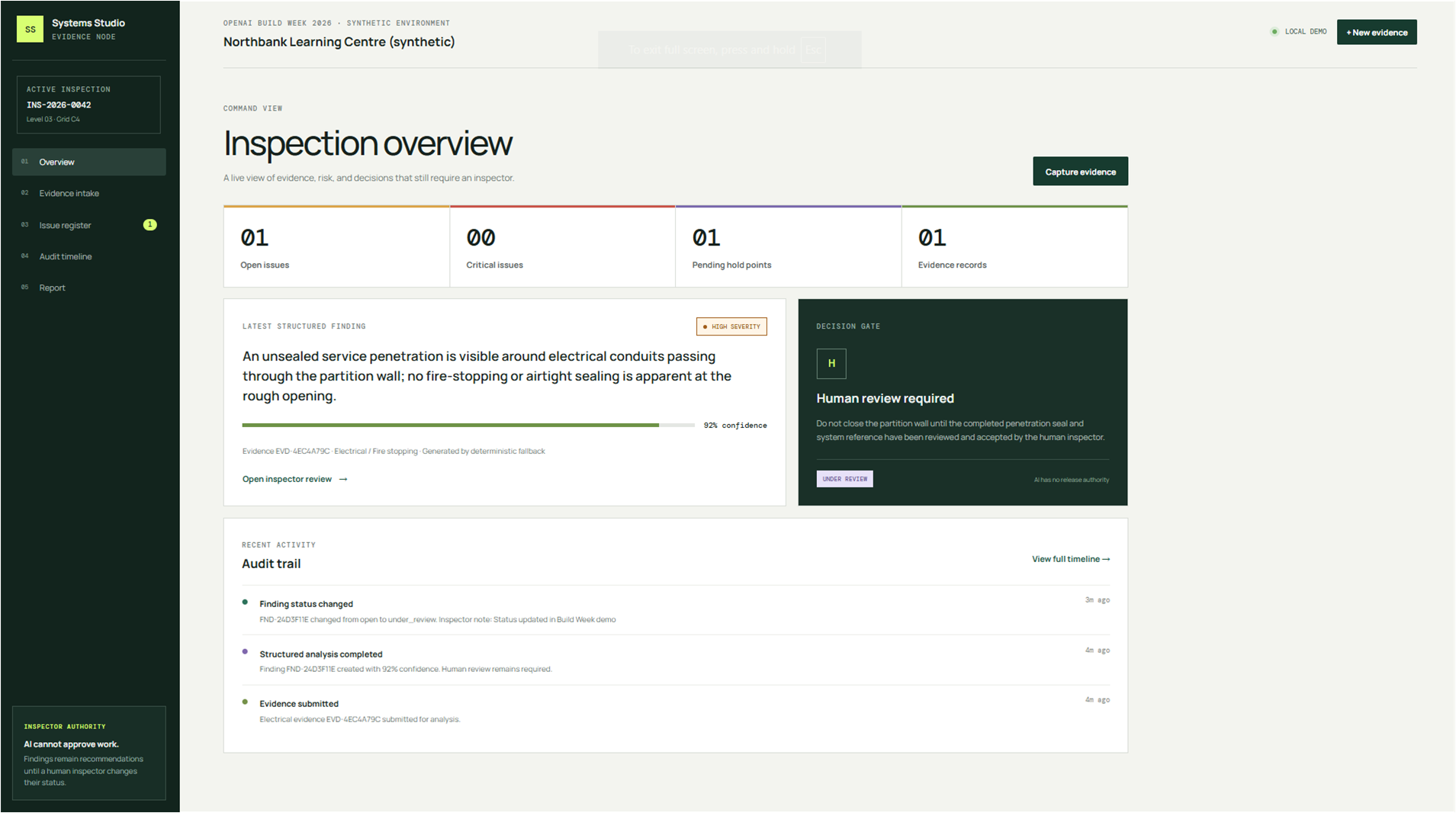Open the Pending hold points card
Image resolution: width=1456 pixels, height=813 pixels.
pos(789,247)
